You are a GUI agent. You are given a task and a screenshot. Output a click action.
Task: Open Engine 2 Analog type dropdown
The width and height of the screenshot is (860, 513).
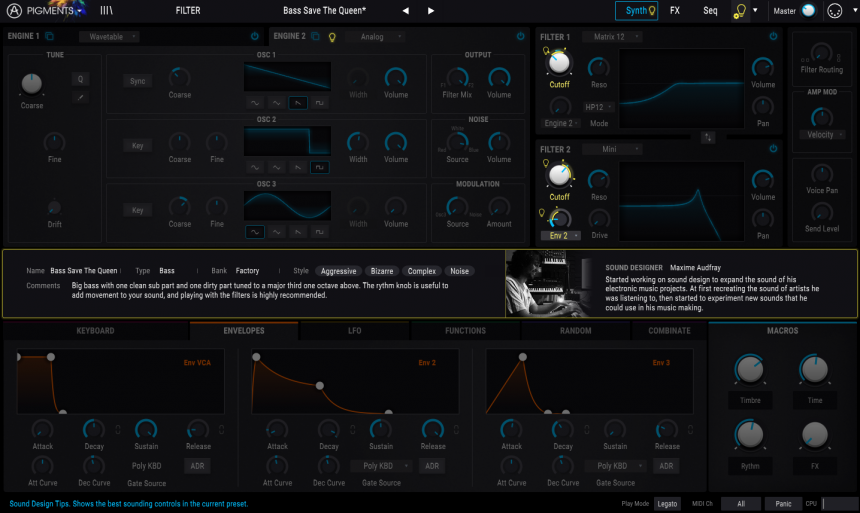[376, 37]
